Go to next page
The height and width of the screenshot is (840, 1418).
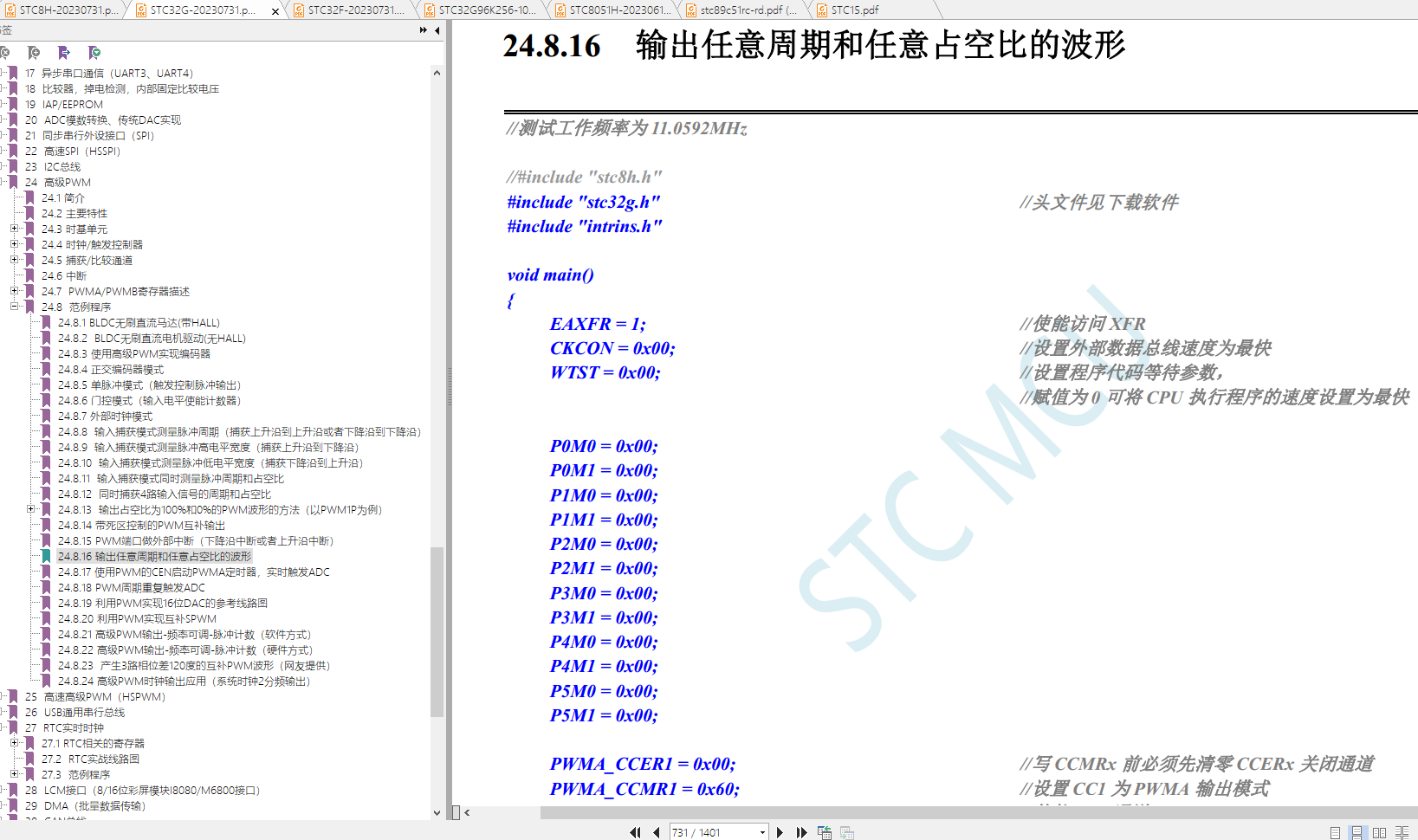[780, 832]
